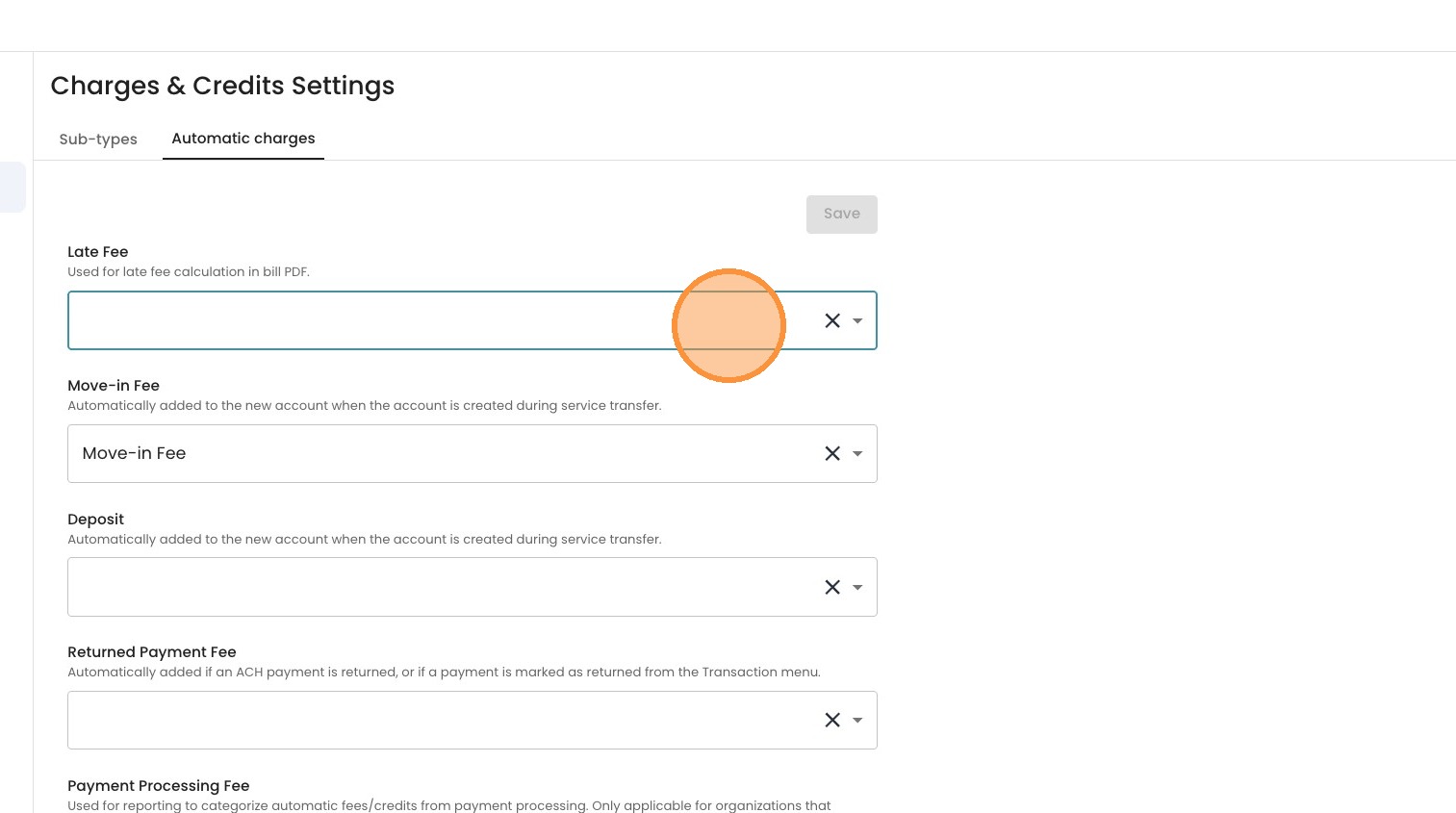1456x813 pixels.
Task: Clear the Late Fee selection
Action: click(832, 320)
